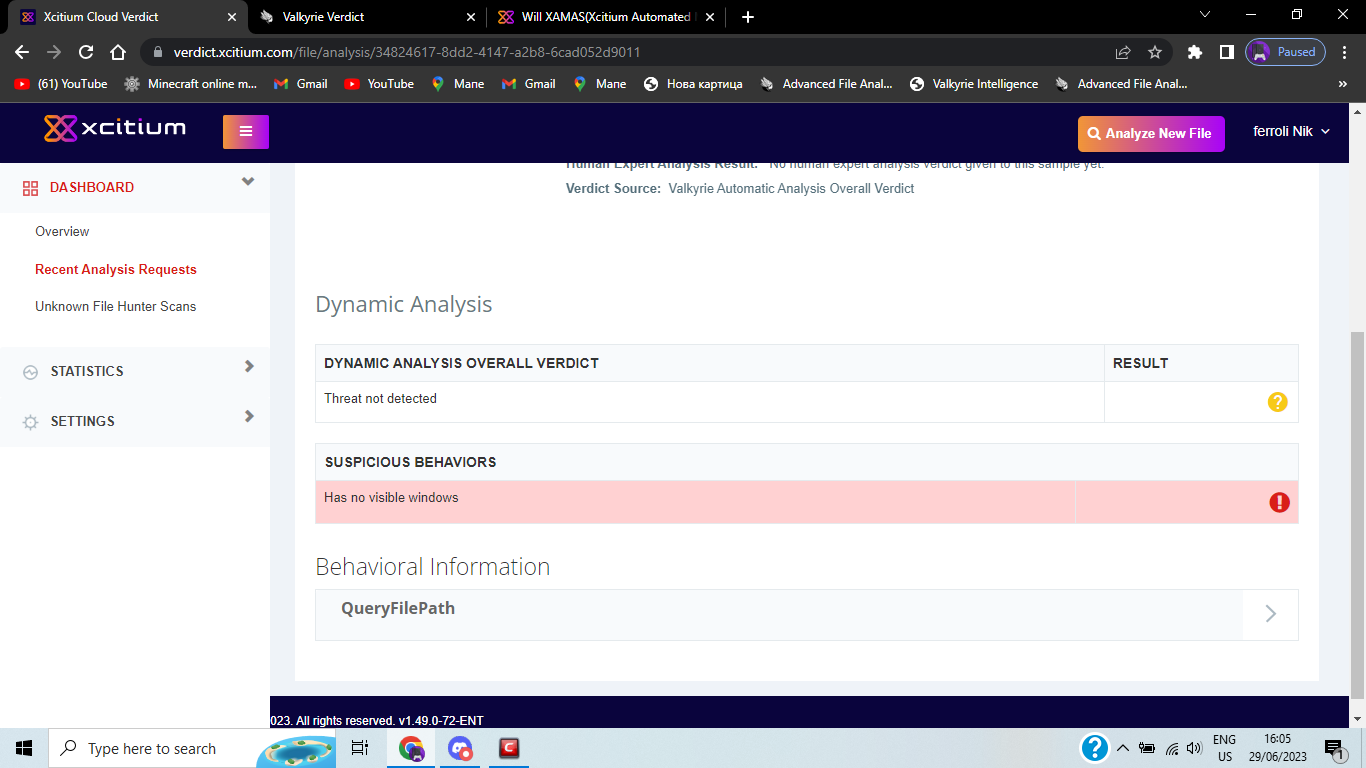The height and width of the screenshot is (768, 1366).
Task: Expand the QueryFilePath behavioral row
Action: pyautogui.click(x=806, y=614)
